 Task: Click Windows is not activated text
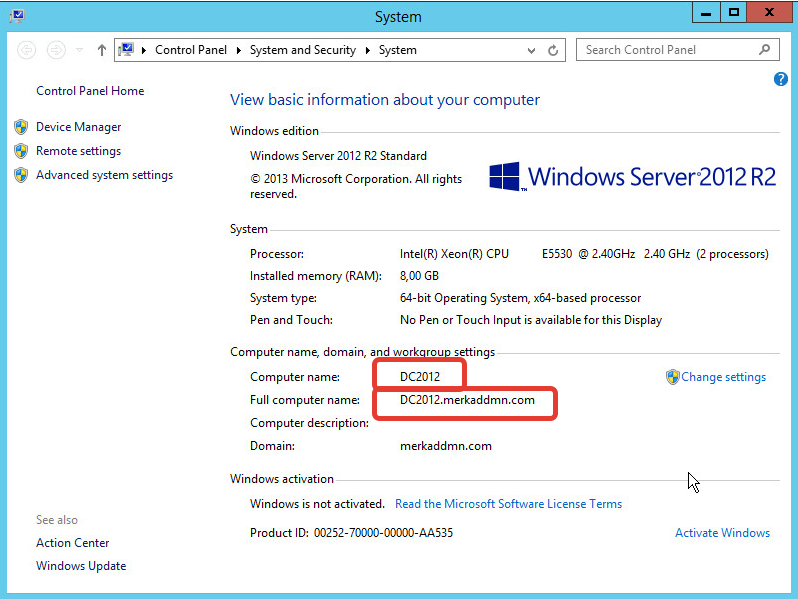pos(317,504)
